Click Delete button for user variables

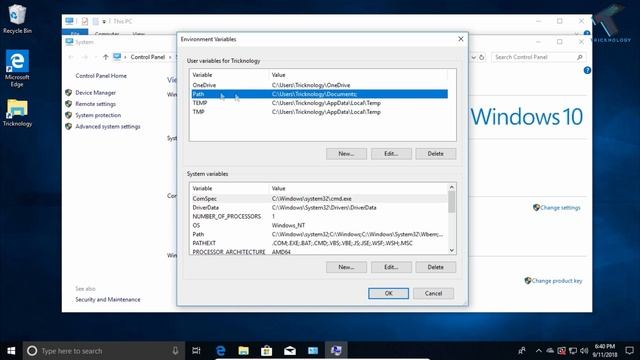point(436,154)
